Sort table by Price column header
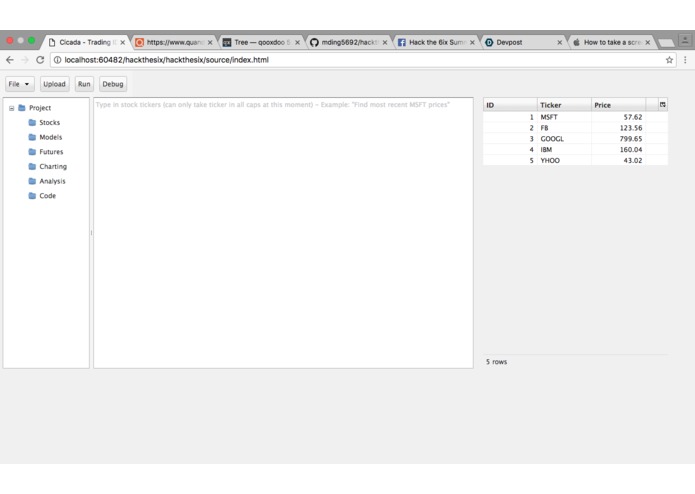Screen dimensions: 695x494 click(x=618, y=105)
